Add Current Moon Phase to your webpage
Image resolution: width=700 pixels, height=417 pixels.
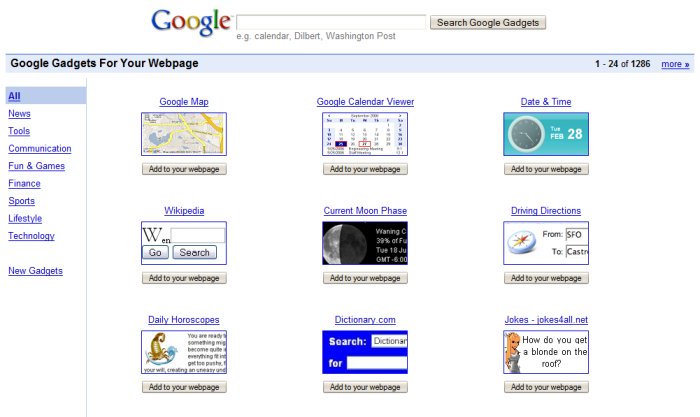pos(365,278)
